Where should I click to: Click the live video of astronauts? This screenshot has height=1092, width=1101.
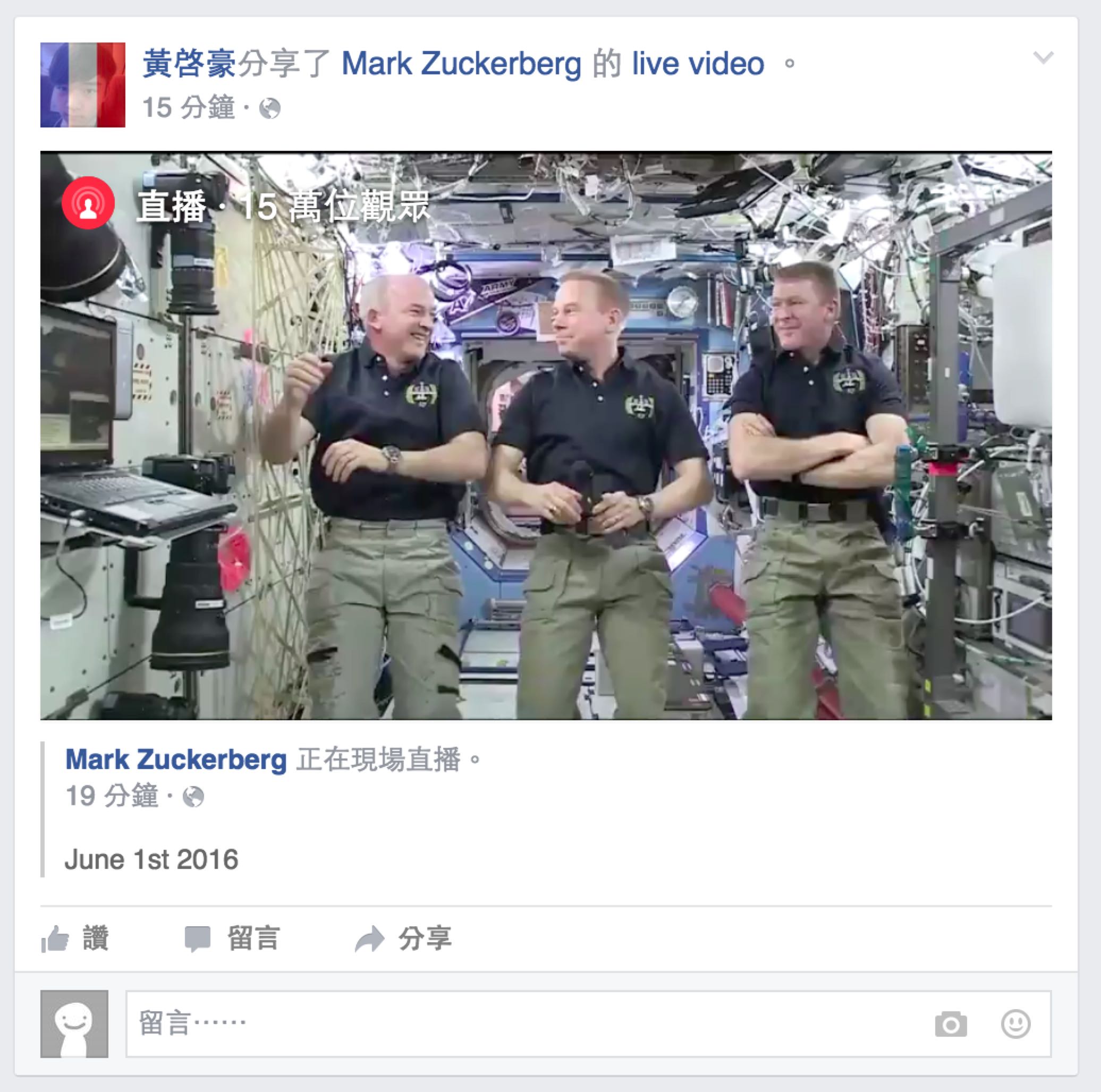click(546, 436)
